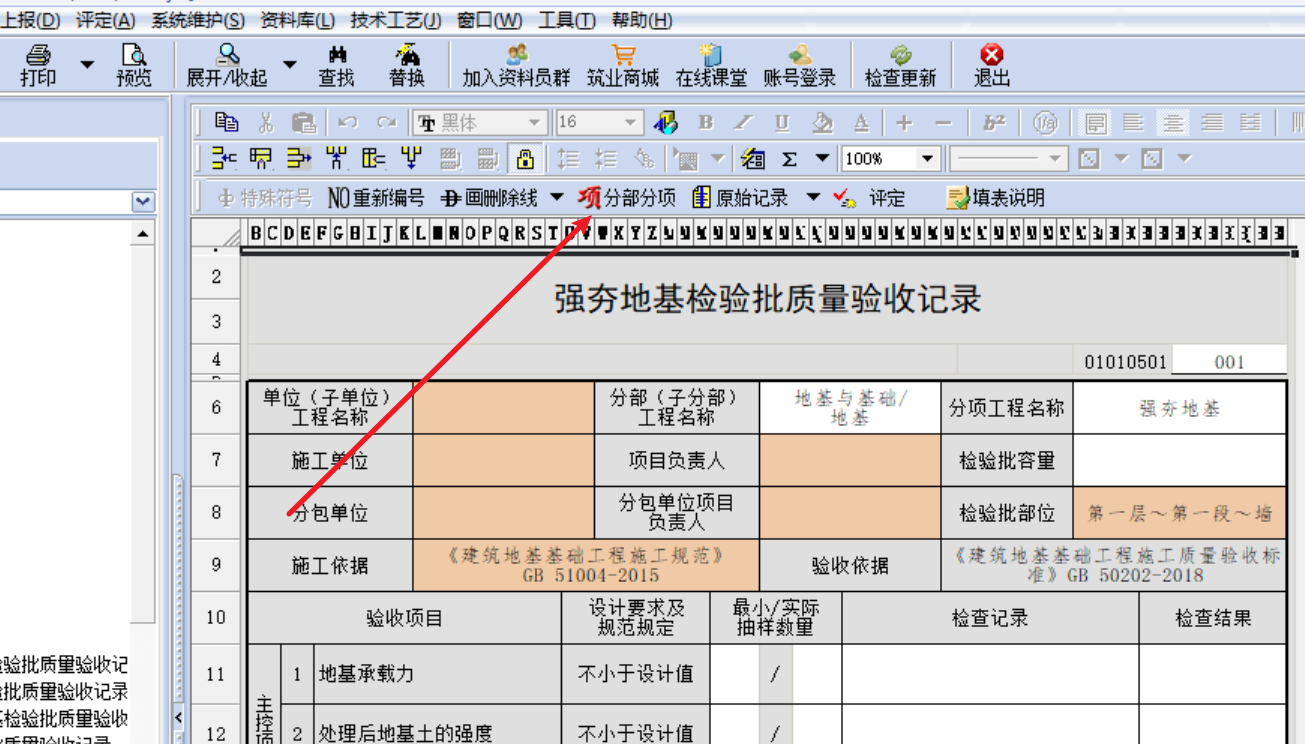Click Account Login (账号登录)
This screenshot has height=744, width=1305.
[x=799, y=65]
